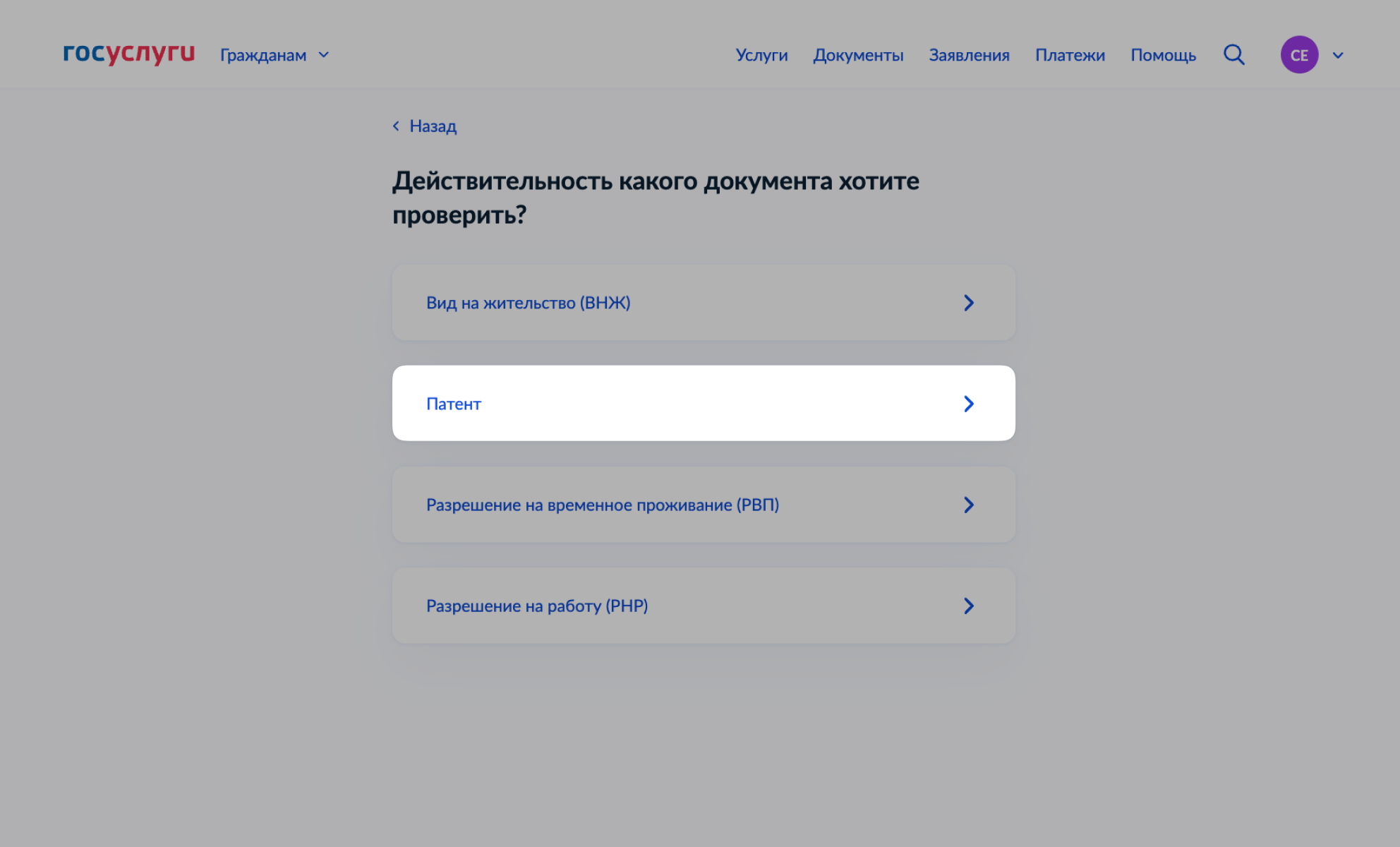Select Разрешение на работу (РНР) option
1400x847 pixels.
[704, 606]
